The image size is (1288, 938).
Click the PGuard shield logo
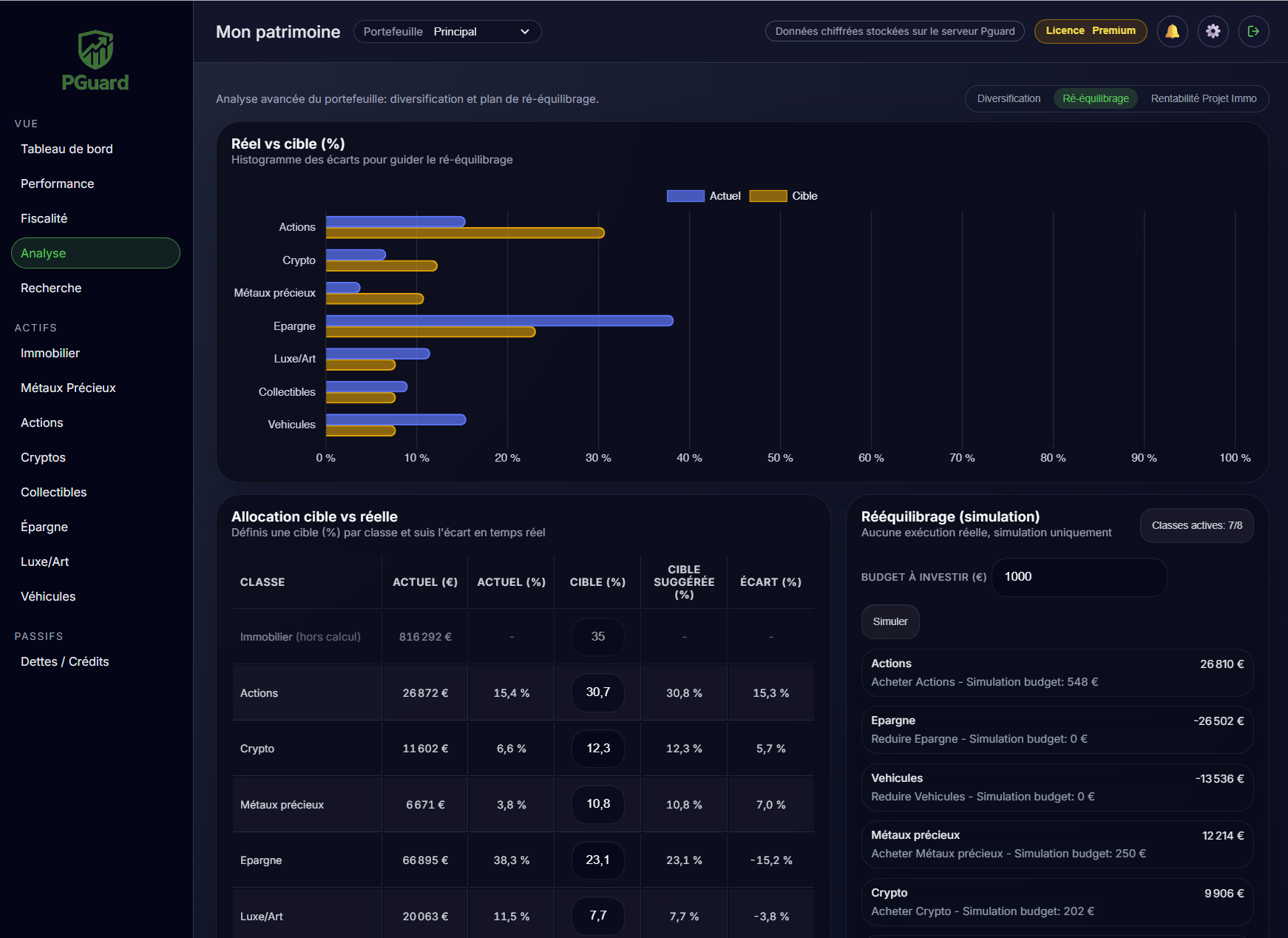[95, 50]
